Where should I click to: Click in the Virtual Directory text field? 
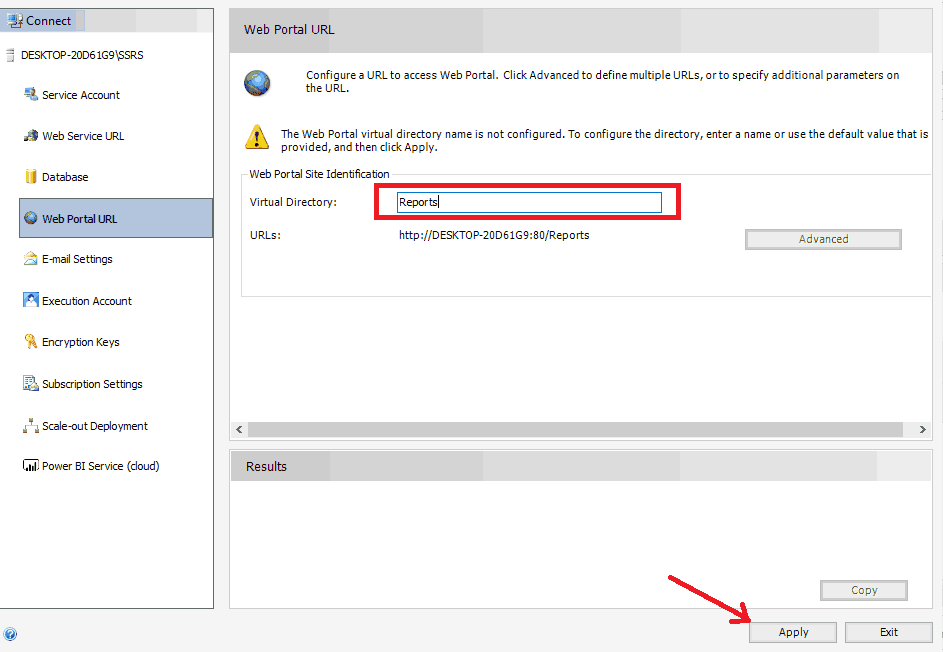coord(529,202)
